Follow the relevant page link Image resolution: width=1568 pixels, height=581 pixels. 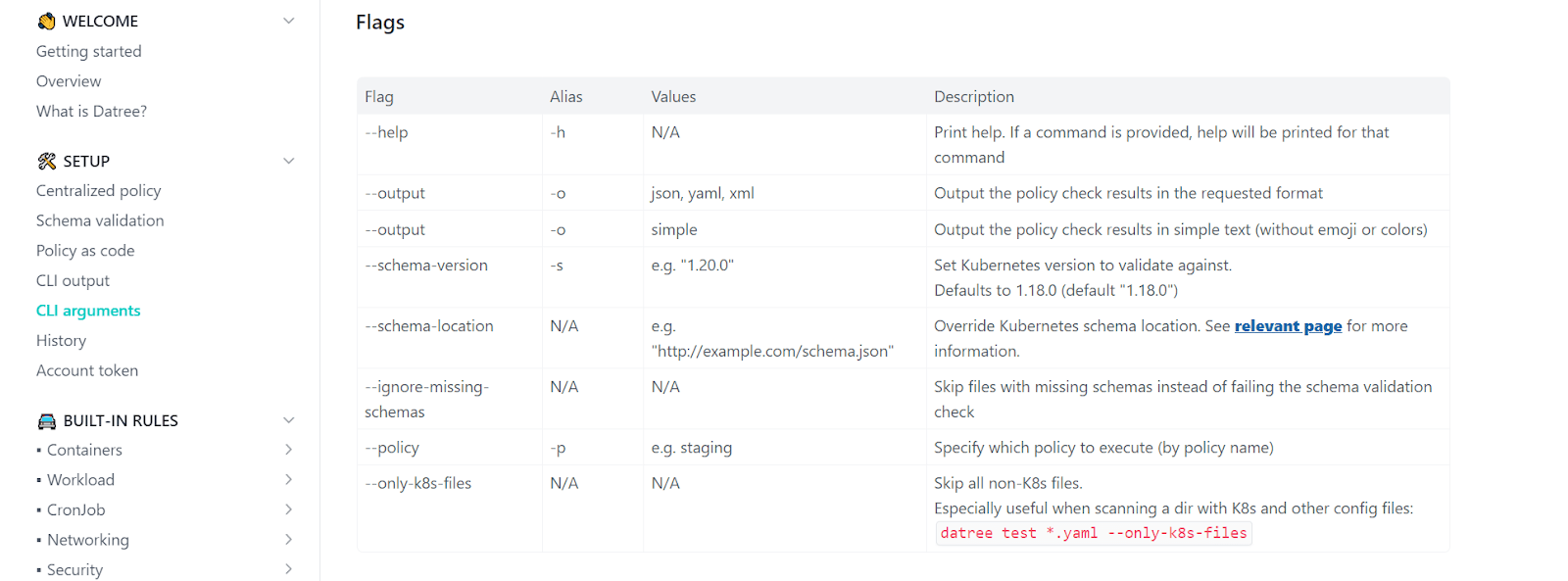(1288, 326)
